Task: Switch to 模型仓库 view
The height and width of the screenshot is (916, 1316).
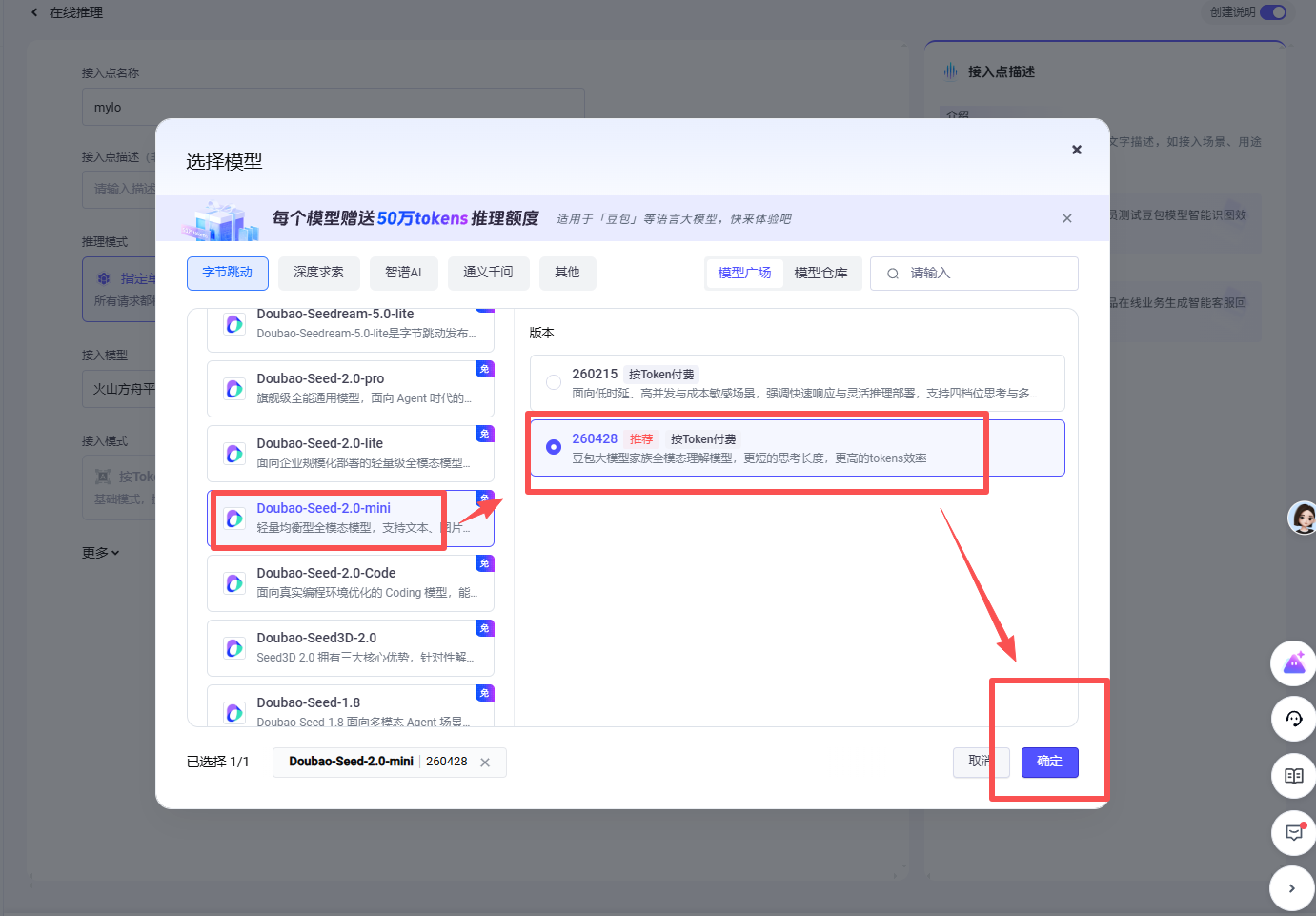Action: point(820,273)
